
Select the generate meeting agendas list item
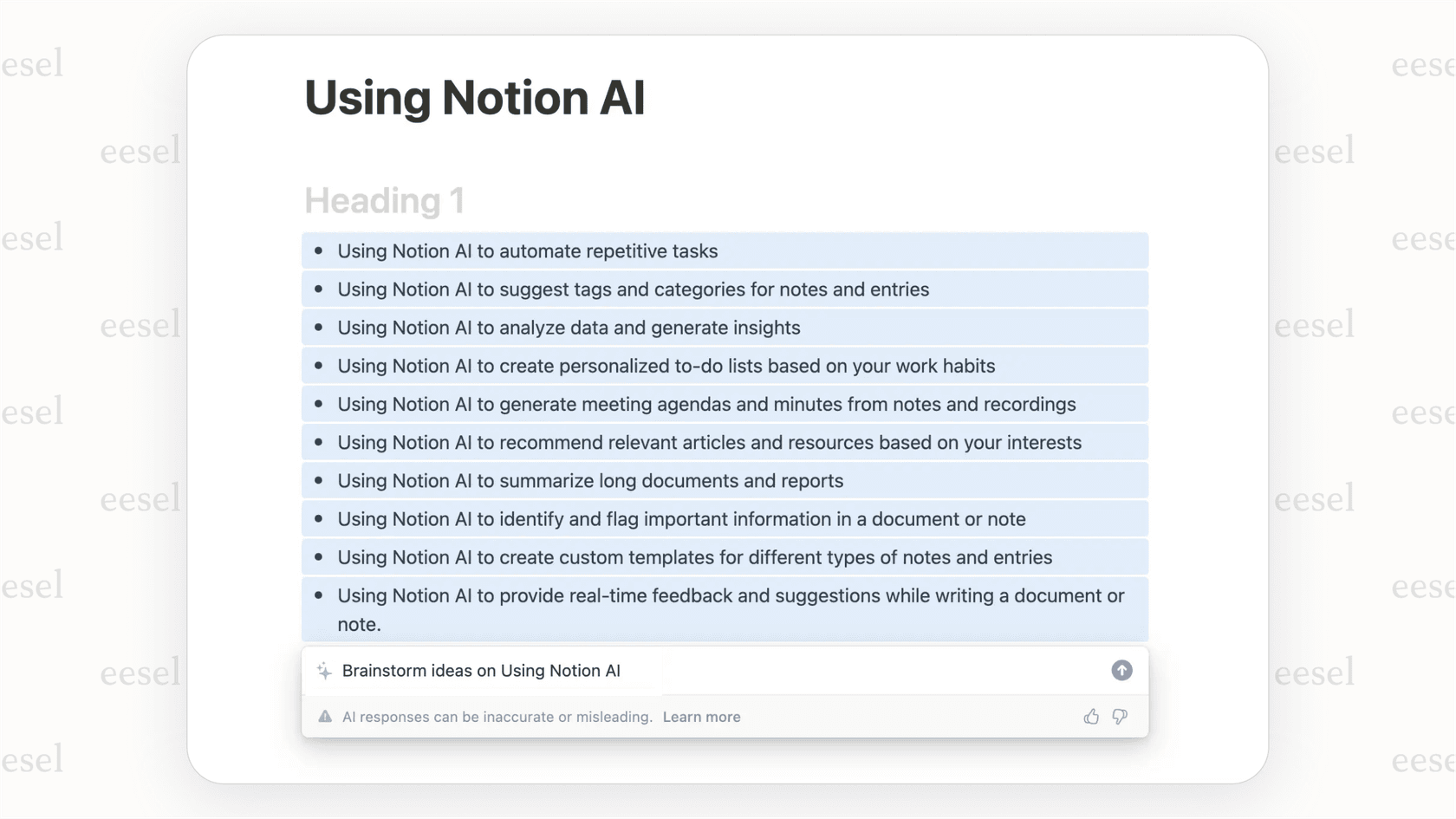[706, 404]
